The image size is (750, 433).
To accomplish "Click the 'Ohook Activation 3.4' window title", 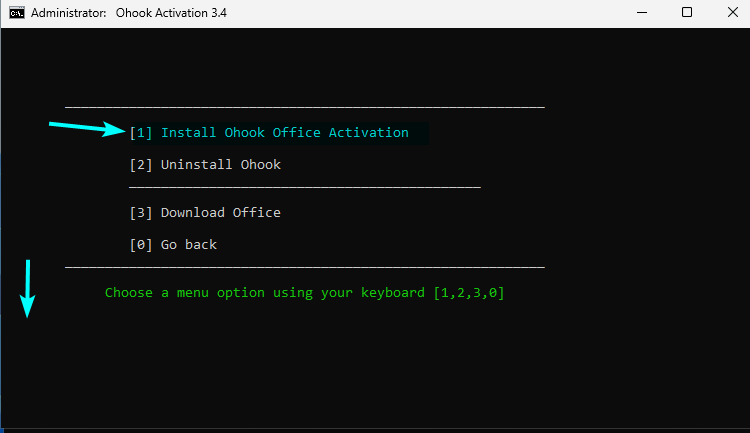I will point(171,13).
